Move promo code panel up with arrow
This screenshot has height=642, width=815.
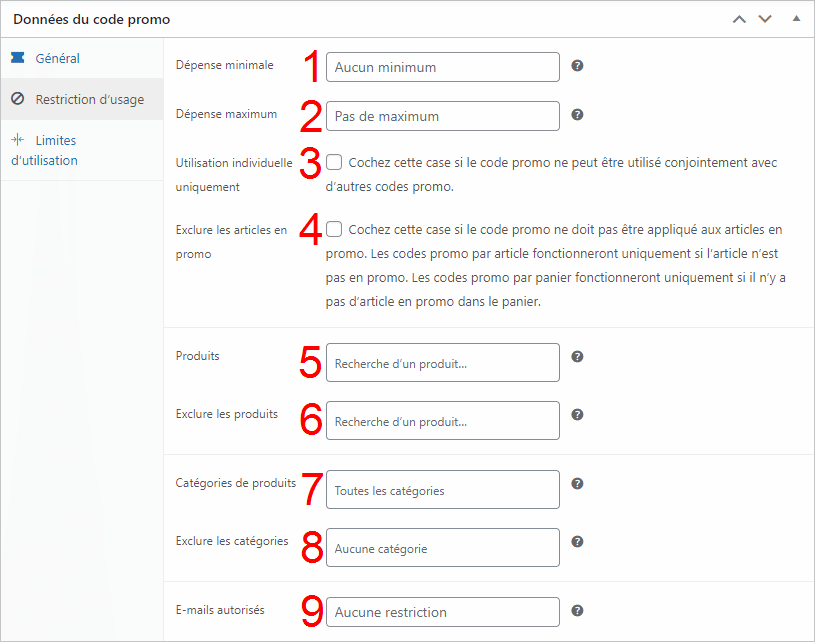coord(739,19)
